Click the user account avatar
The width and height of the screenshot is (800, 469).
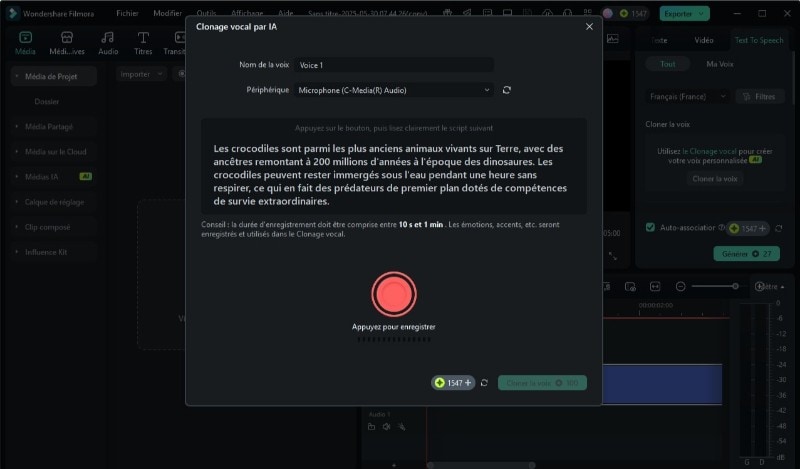click(608, 14)
